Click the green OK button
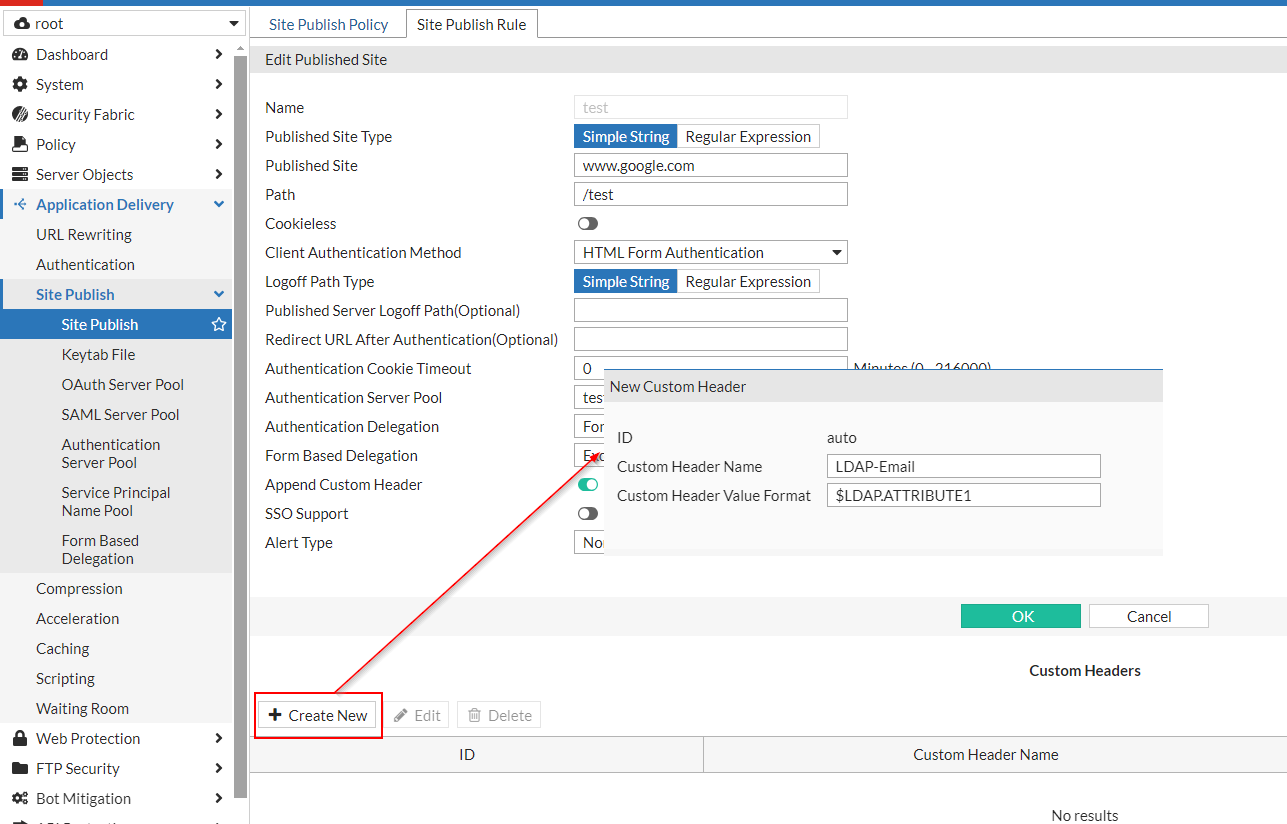This screenshot has width=1287, height=824. (x=1020, y=616)
